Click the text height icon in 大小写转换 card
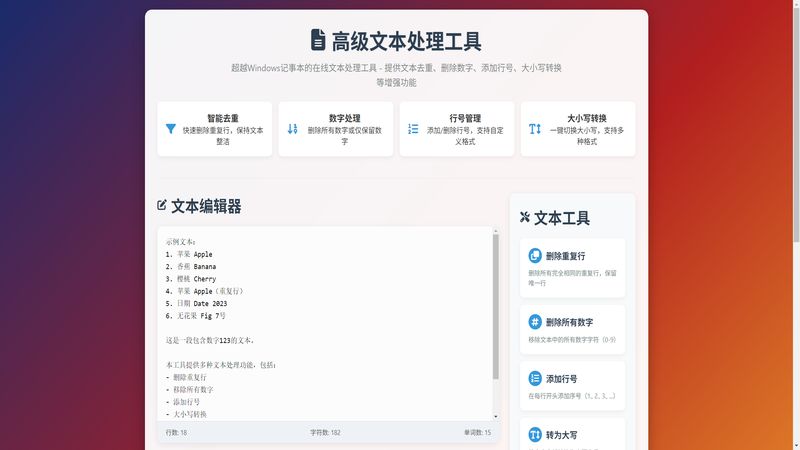Screen dimensions: 800x450 point(535,129)
